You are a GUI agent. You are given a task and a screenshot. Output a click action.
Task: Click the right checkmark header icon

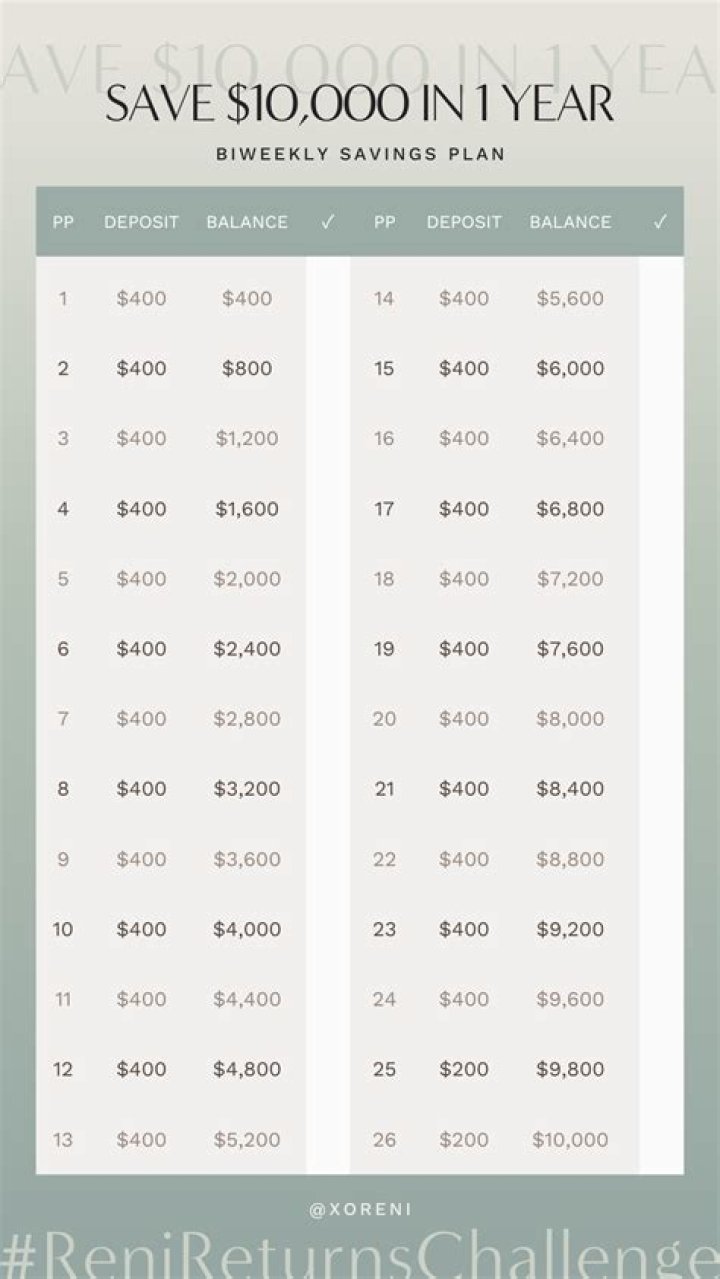pos(660,222)
